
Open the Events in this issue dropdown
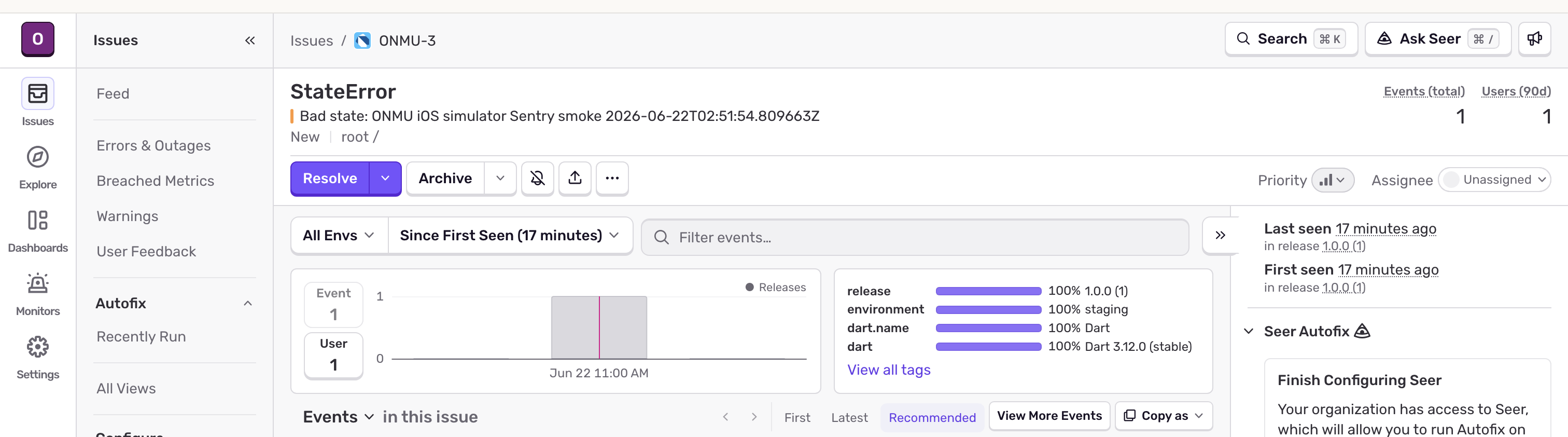click(339, 417)
